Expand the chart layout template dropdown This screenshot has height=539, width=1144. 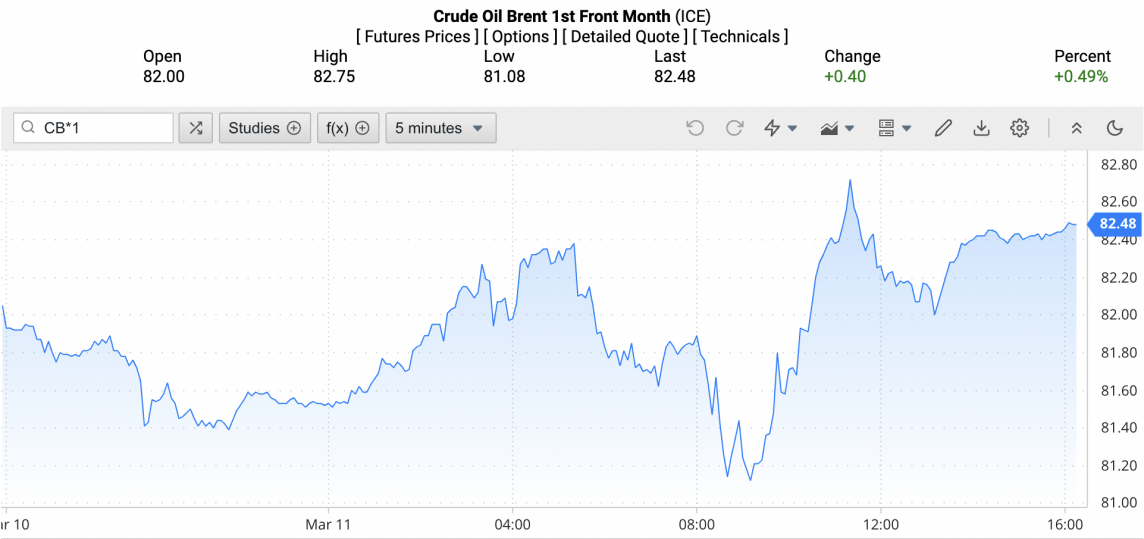click(894, 128)
